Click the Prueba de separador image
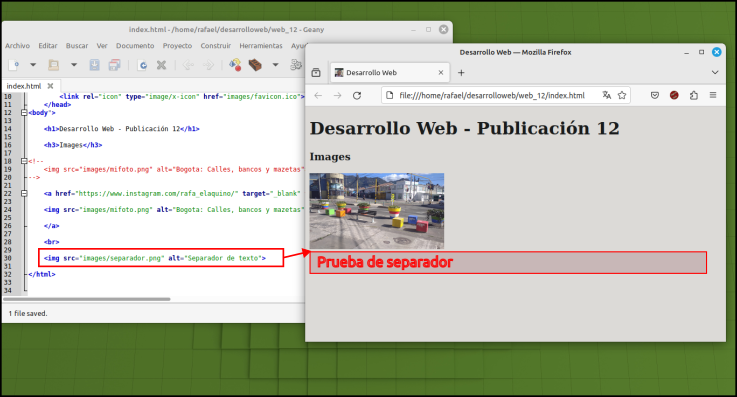 (x=508, y=262)
